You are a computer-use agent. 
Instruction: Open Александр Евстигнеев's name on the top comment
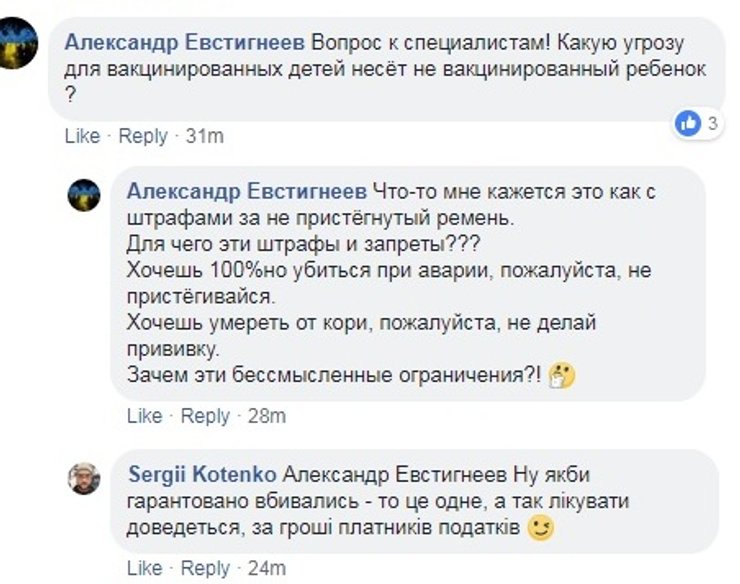pos(184,44)
